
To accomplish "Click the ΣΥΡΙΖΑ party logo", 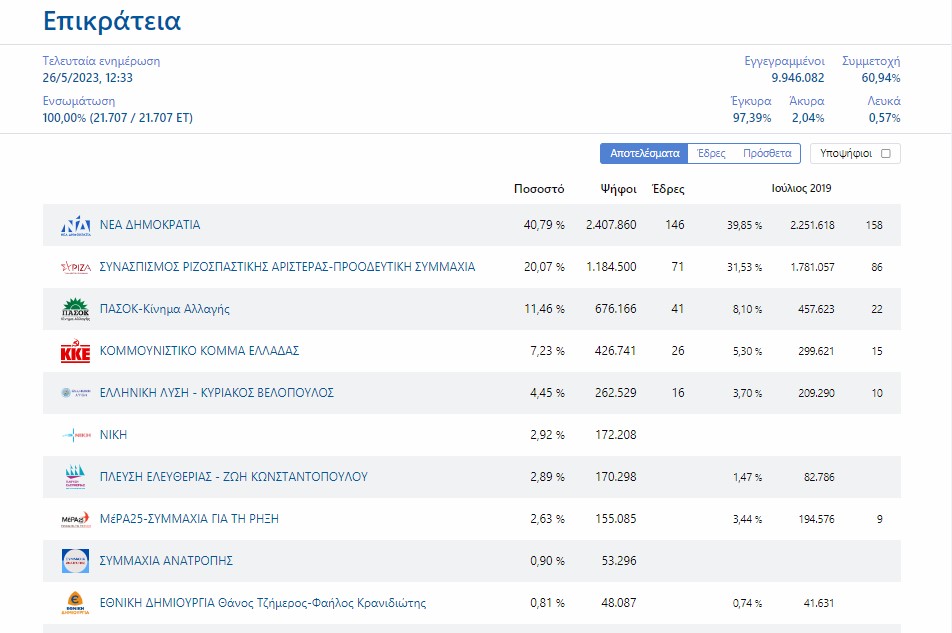I will coord(76,267).
